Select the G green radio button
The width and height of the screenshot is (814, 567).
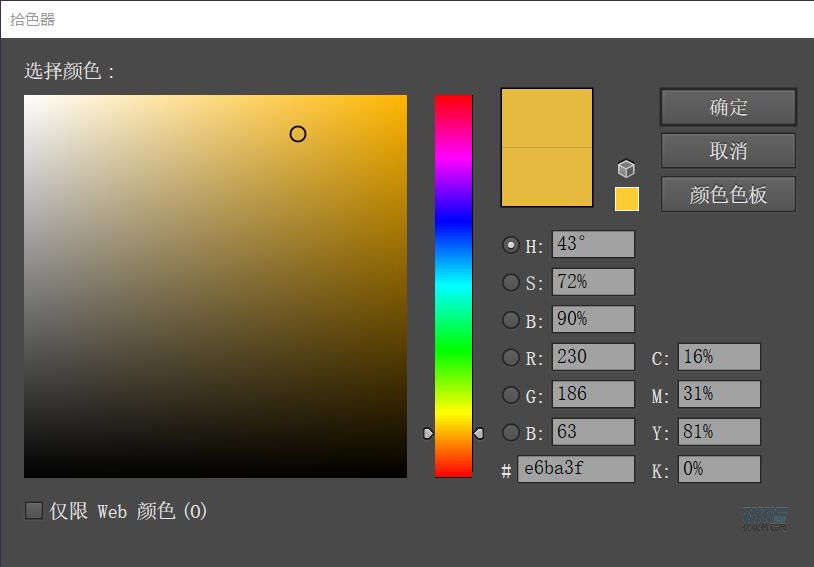click(511, 395)
